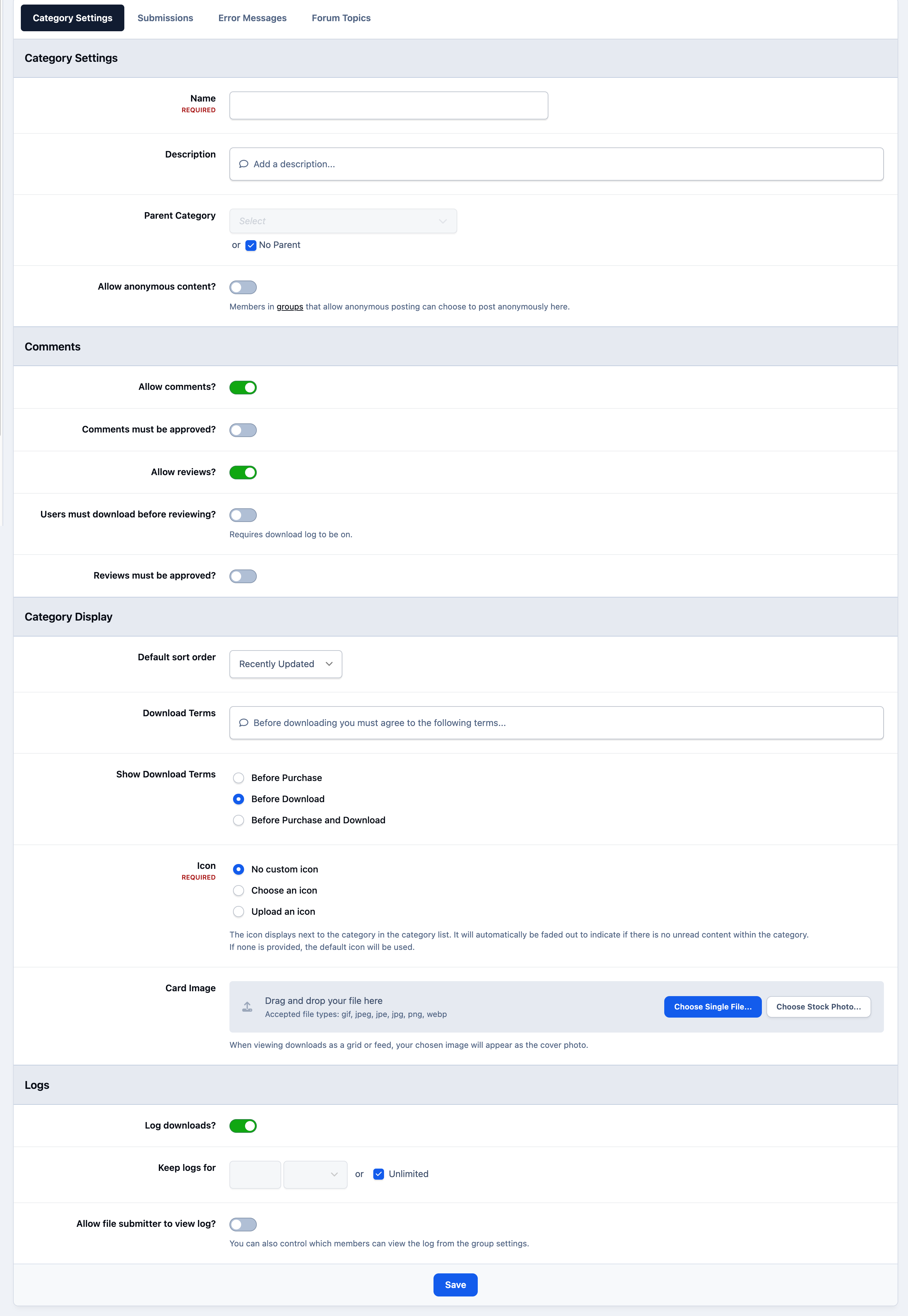Enable Reviews must be approved toggle
The image size is (908, 1316).
243,576
